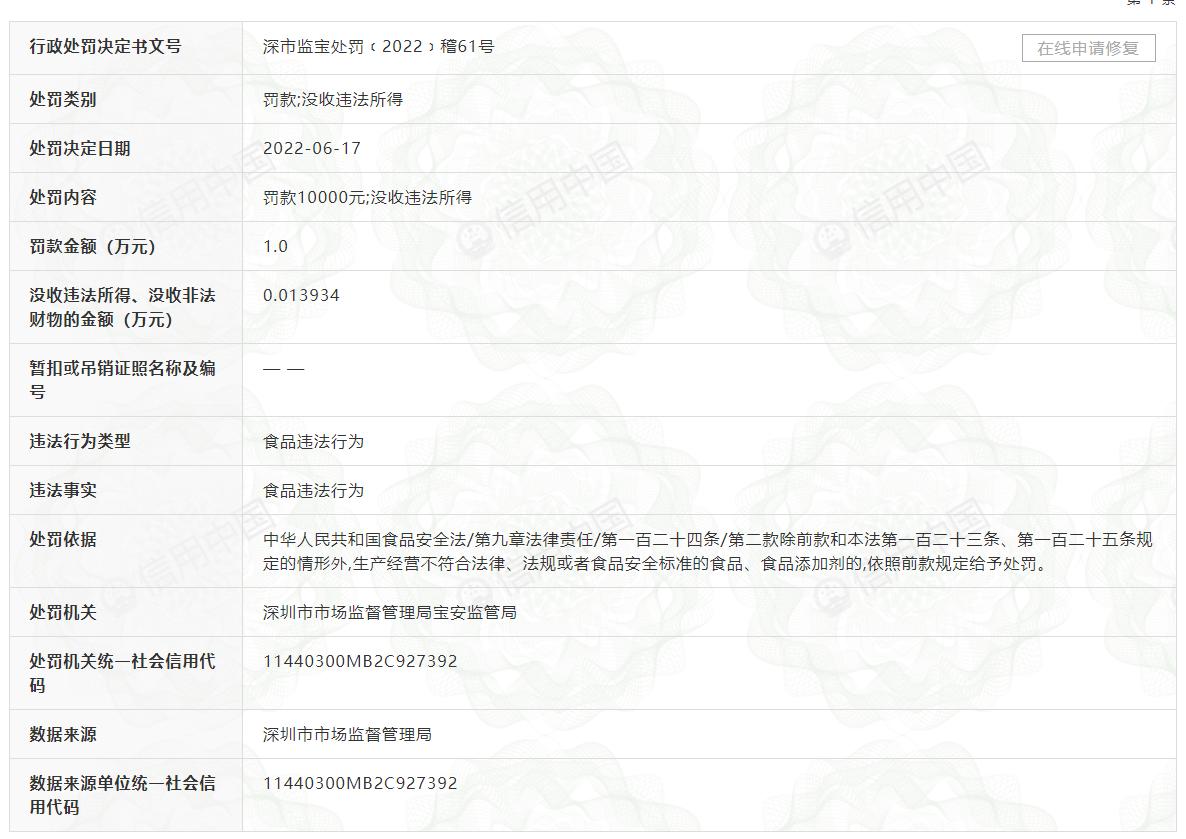Viewport: 1186px width, 839px height.
Task: Select the credit code 11440300MB2C927392 of the authority
Action: click(x=358, y=660)
